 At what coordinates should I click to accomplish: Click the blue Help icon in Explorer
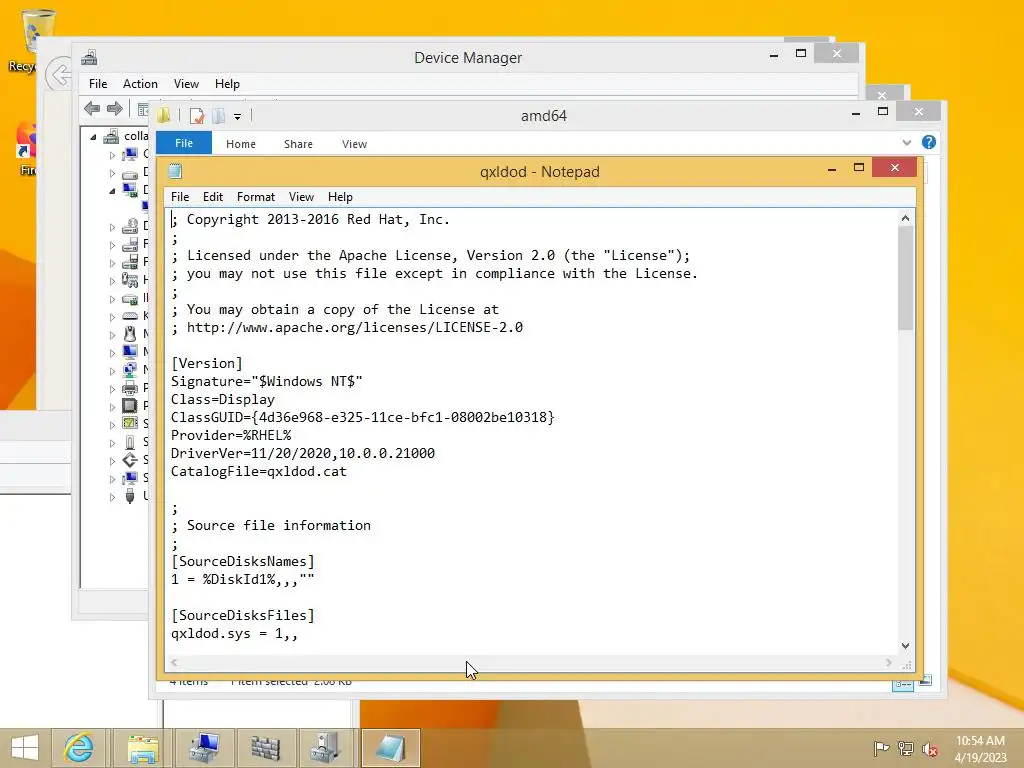coord(929,142)
